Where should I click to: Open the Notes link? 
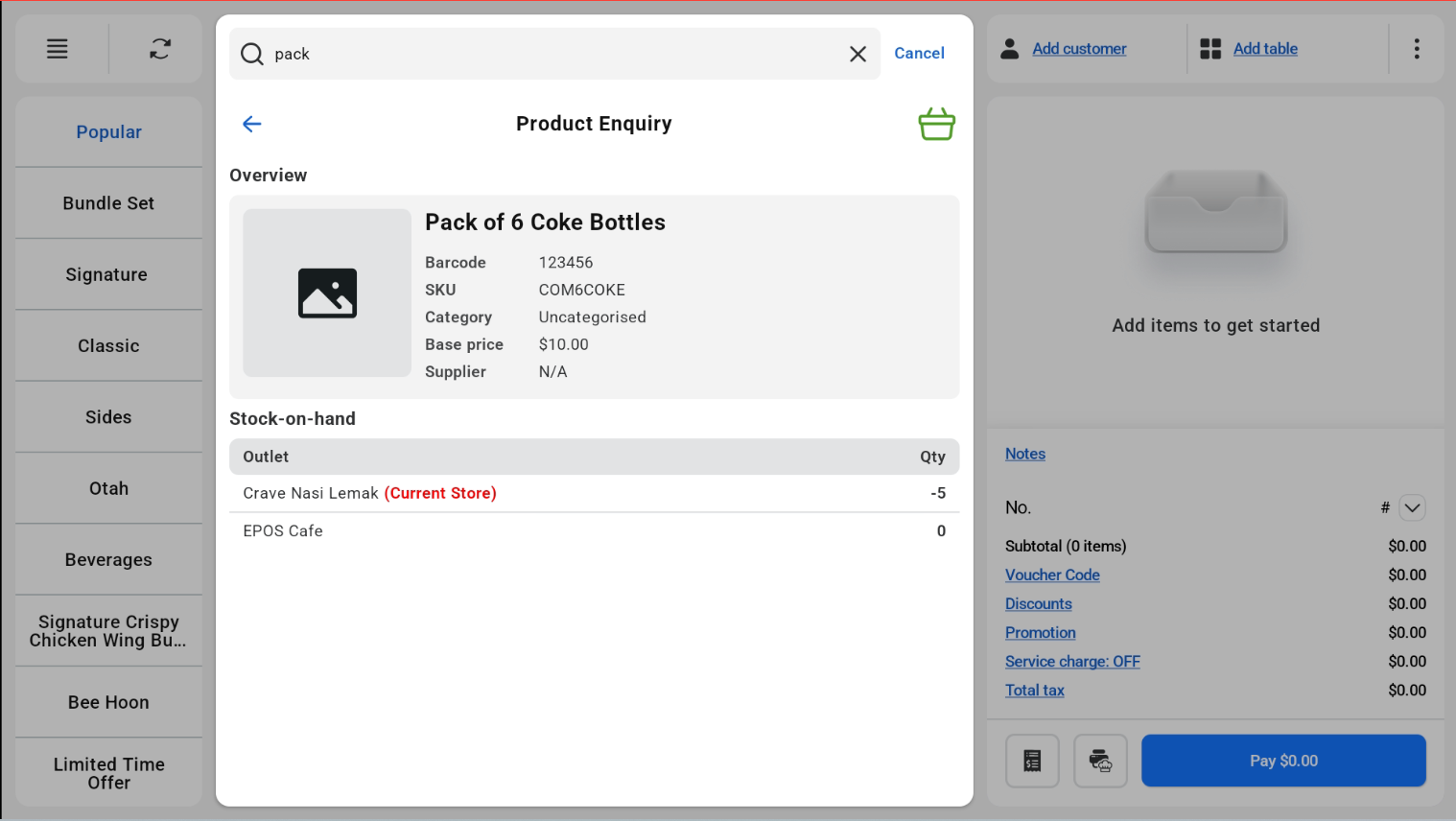[x=1025, y=454]
